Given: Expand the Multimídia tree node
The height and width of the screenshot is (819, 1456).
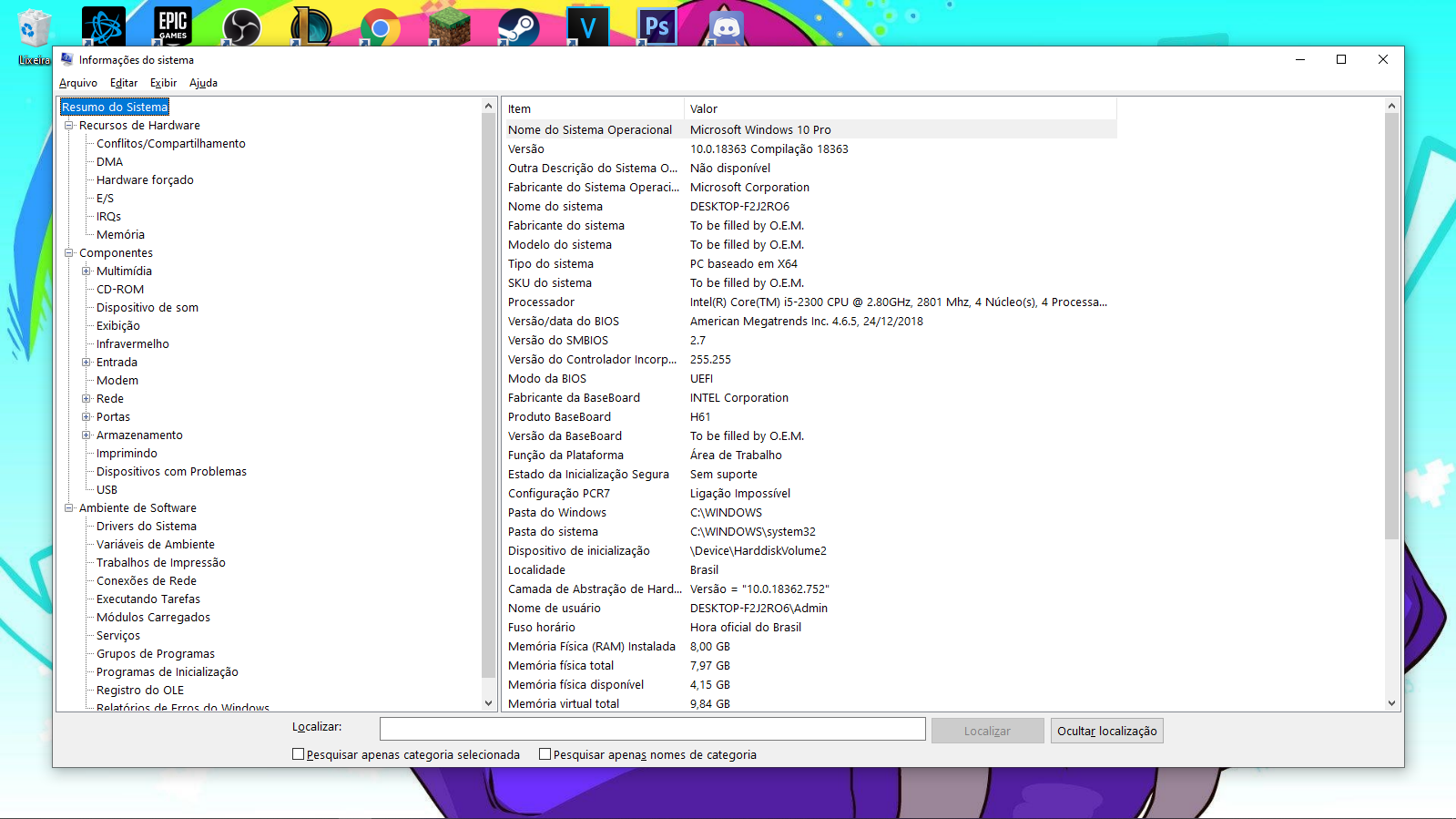Looking at the screenshot, I should (x=87, y=271).
